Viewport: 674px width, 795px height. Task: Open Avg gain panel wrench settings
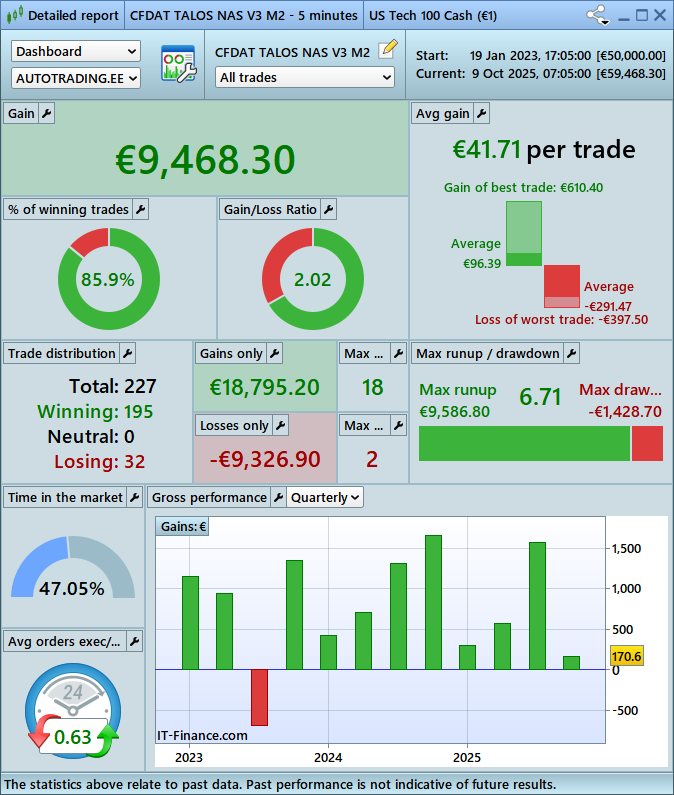coord(481,114)
